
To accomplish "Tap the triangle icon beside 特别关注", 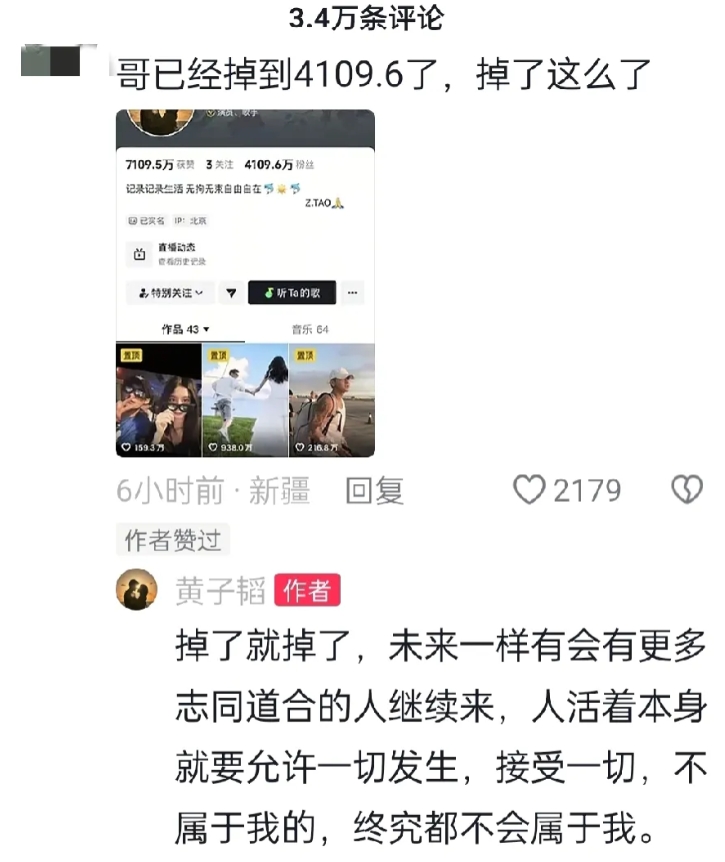I will coord(231,293).
